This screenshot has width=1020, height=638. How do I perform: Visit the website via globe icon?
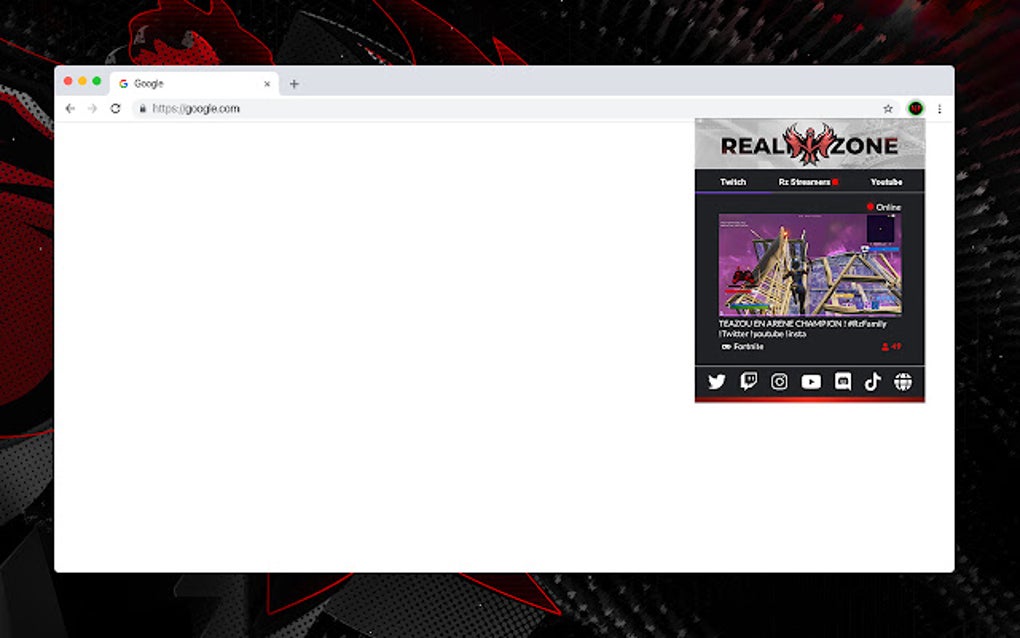coord(902,382)
